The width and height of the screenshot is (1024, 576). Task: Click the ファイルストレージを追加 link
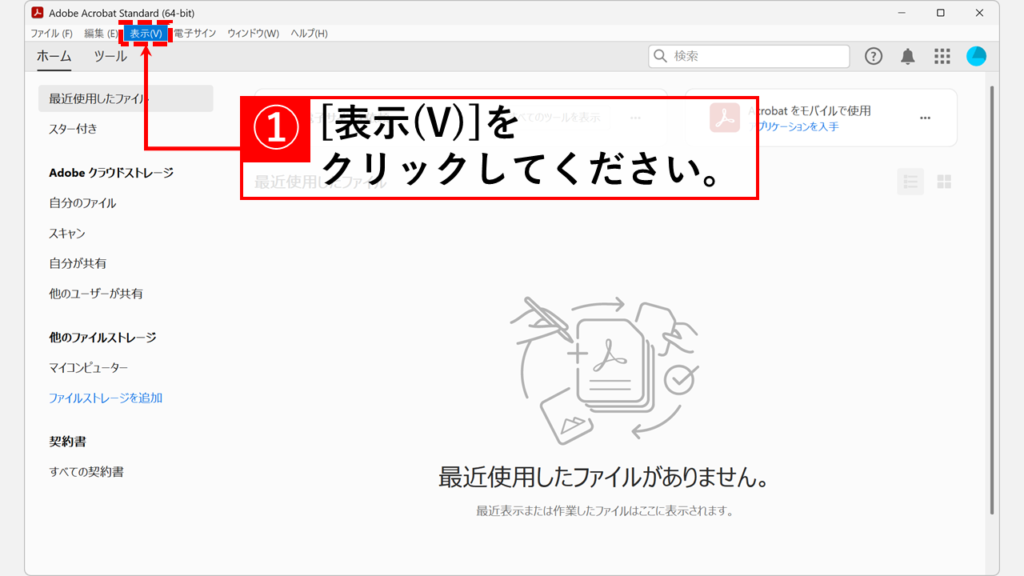[x=105, y=398]
